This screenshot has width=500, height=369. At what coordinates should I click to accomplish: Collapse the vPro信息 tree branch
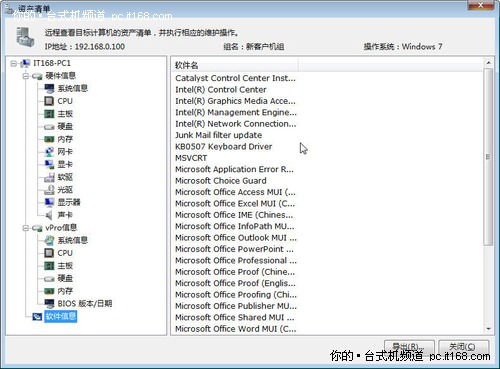point(26,228)
